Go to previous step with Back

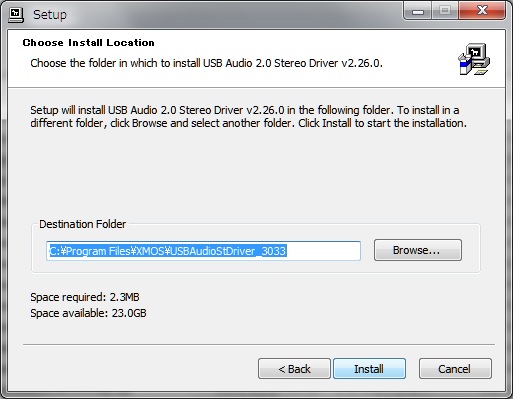click(x=294, y=369)
